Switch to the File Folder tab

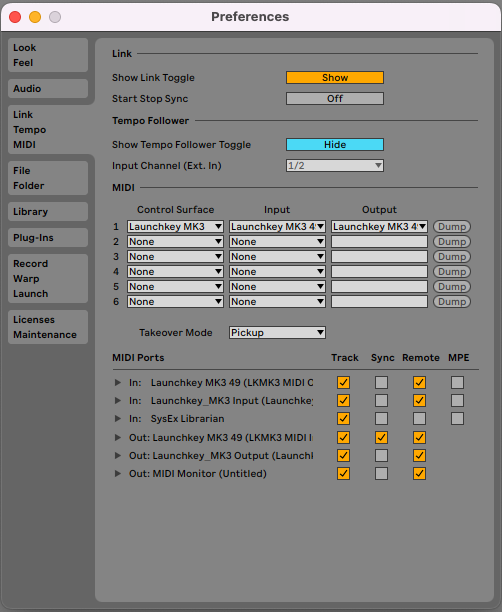(48, 178)
